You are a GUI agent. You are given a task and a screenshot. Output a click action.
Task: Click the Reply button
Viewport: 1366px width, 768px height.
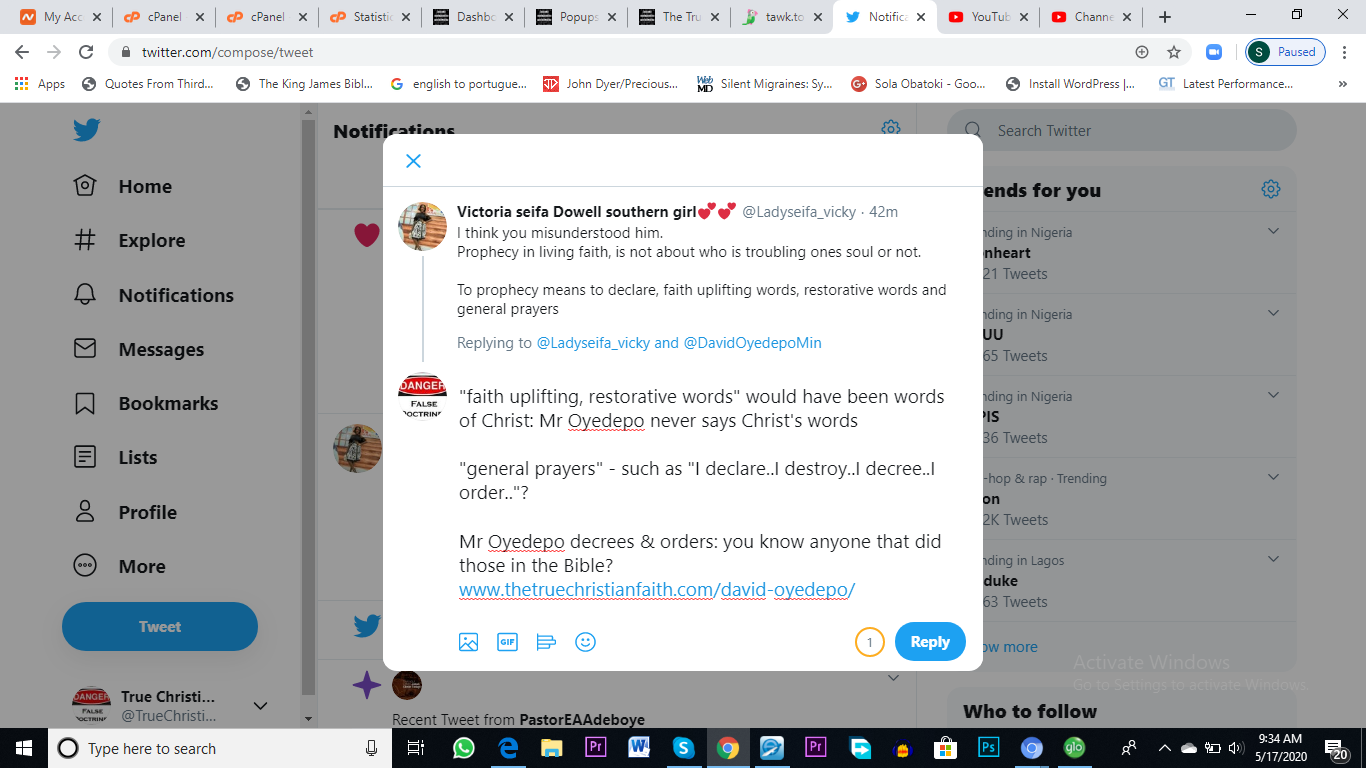click(x=930, y=642)
